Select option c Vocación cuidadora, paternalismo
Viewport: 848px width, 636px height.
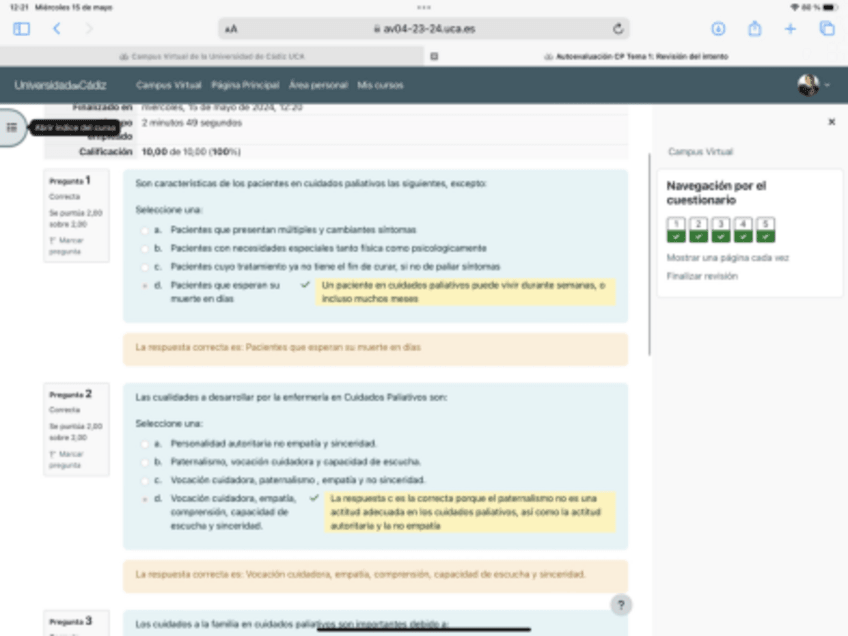pyautogui.click(x=144, y=481)
